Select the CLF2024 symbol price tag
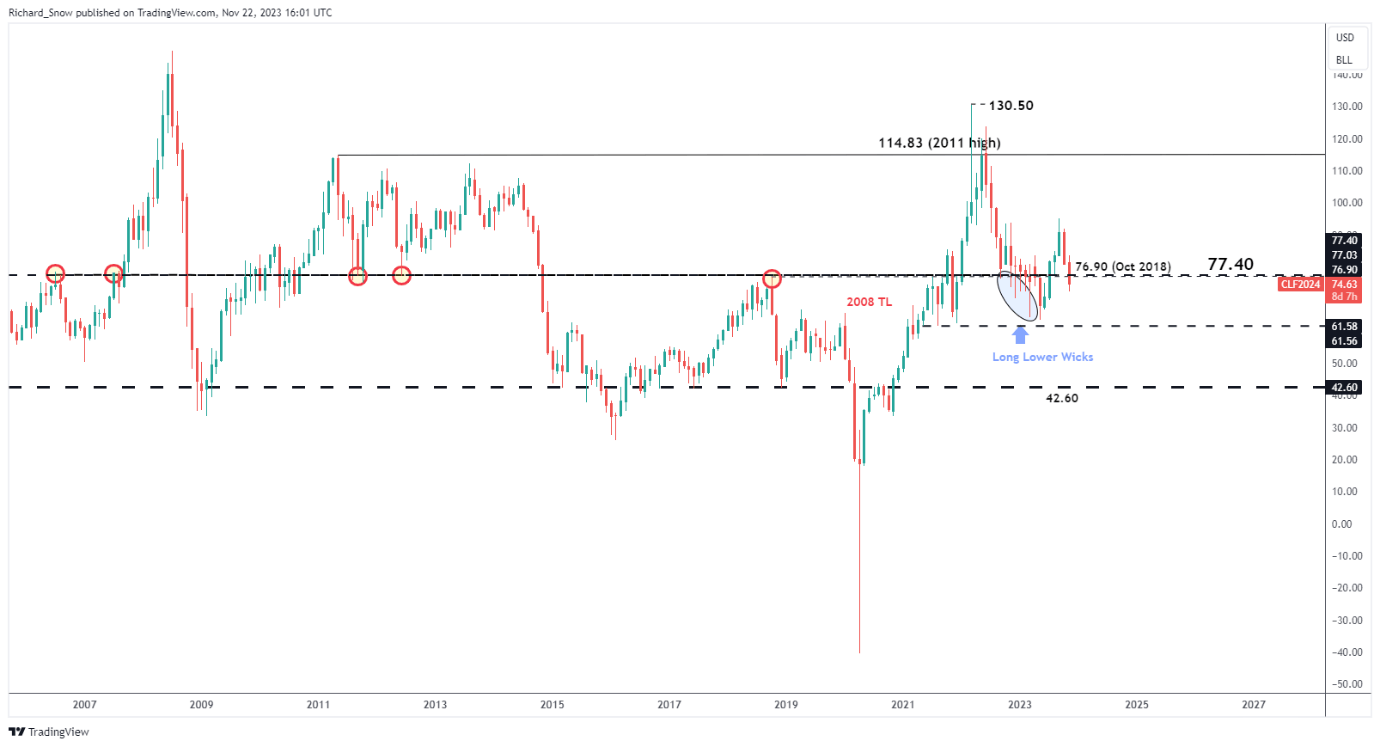1380x747 pixels. 1300,284
